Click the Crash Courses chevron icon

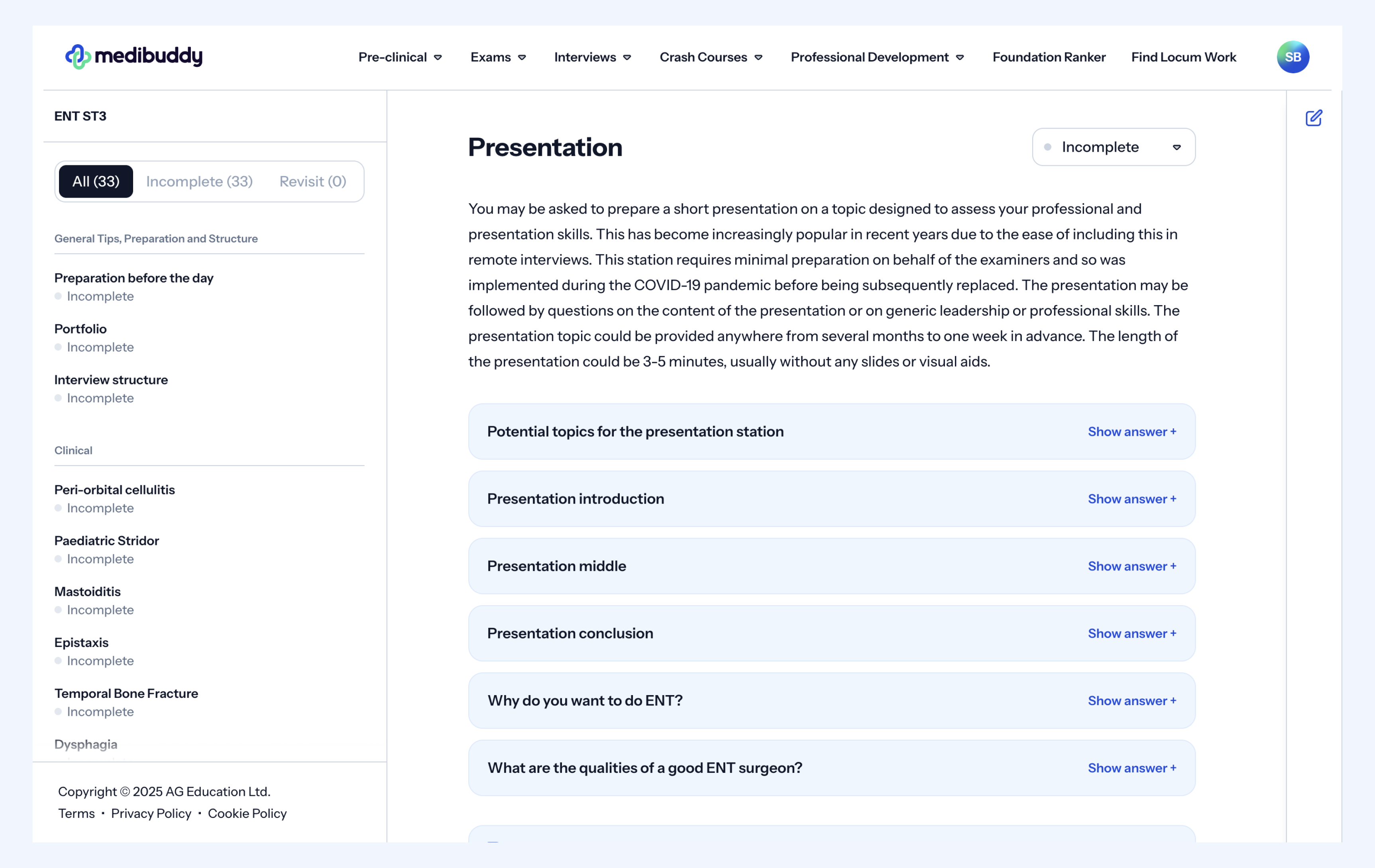pyautogui.click(x=758, y=58)
